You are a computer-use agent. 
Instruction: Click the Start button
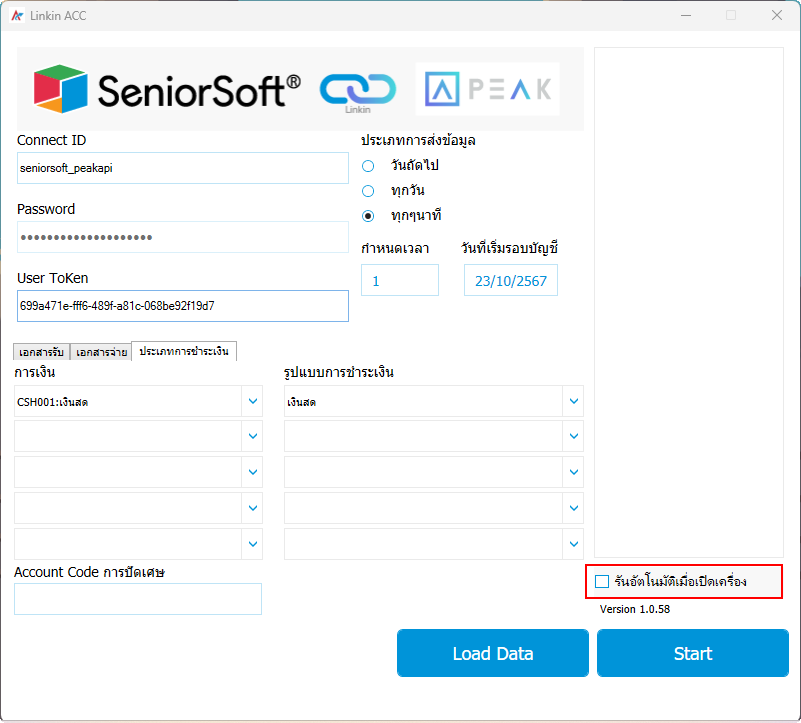[x=693, y=653]
